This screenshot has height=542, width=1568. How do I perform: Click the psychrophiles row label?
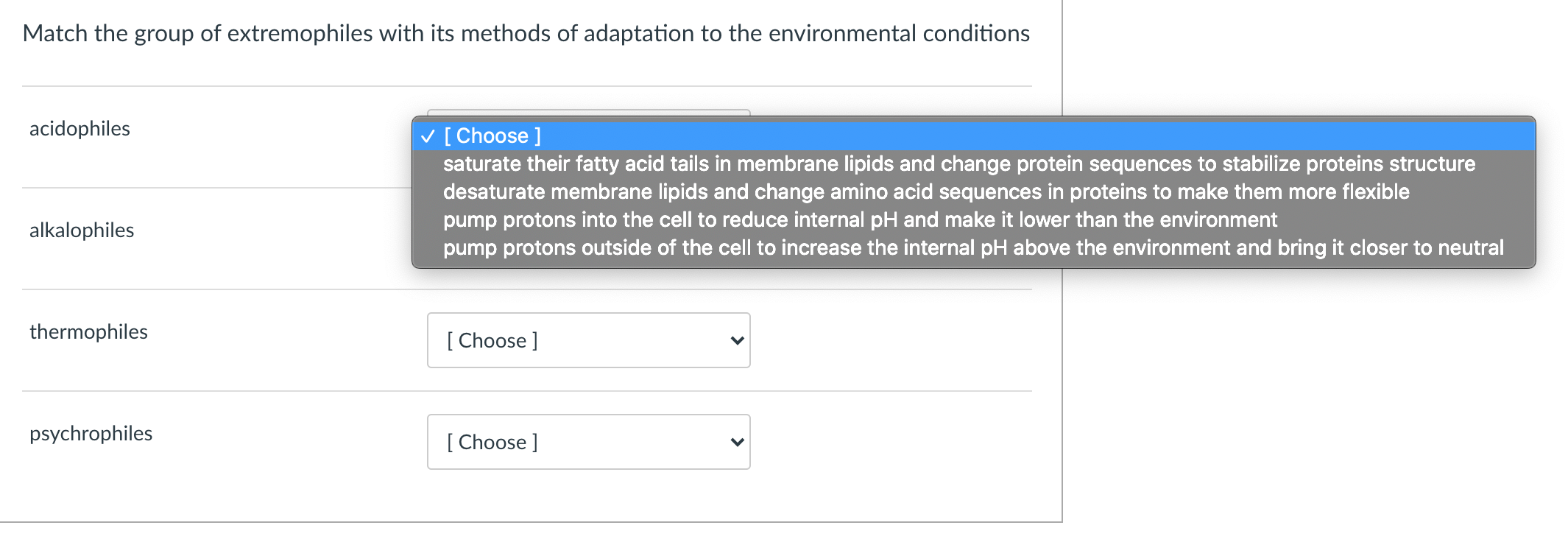click(91, 433)
